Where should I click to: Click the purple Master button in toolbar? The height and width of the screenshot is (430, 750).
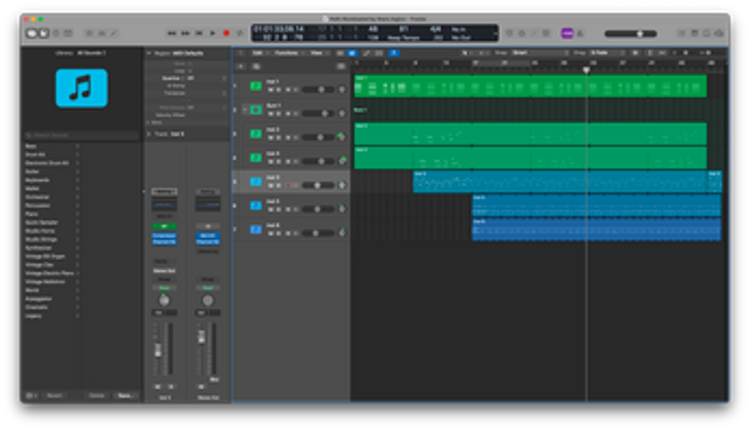click(568, 33)
